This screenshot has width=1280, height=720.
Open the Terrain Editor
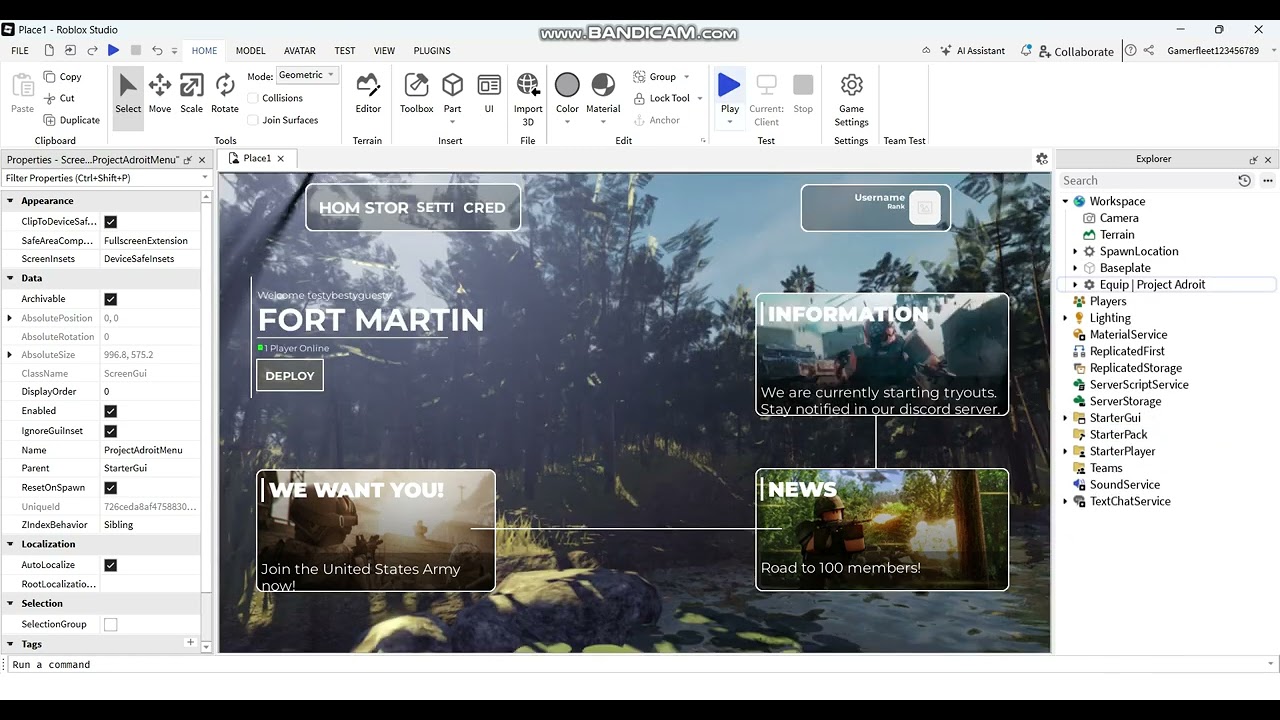(x=368, y=93)
